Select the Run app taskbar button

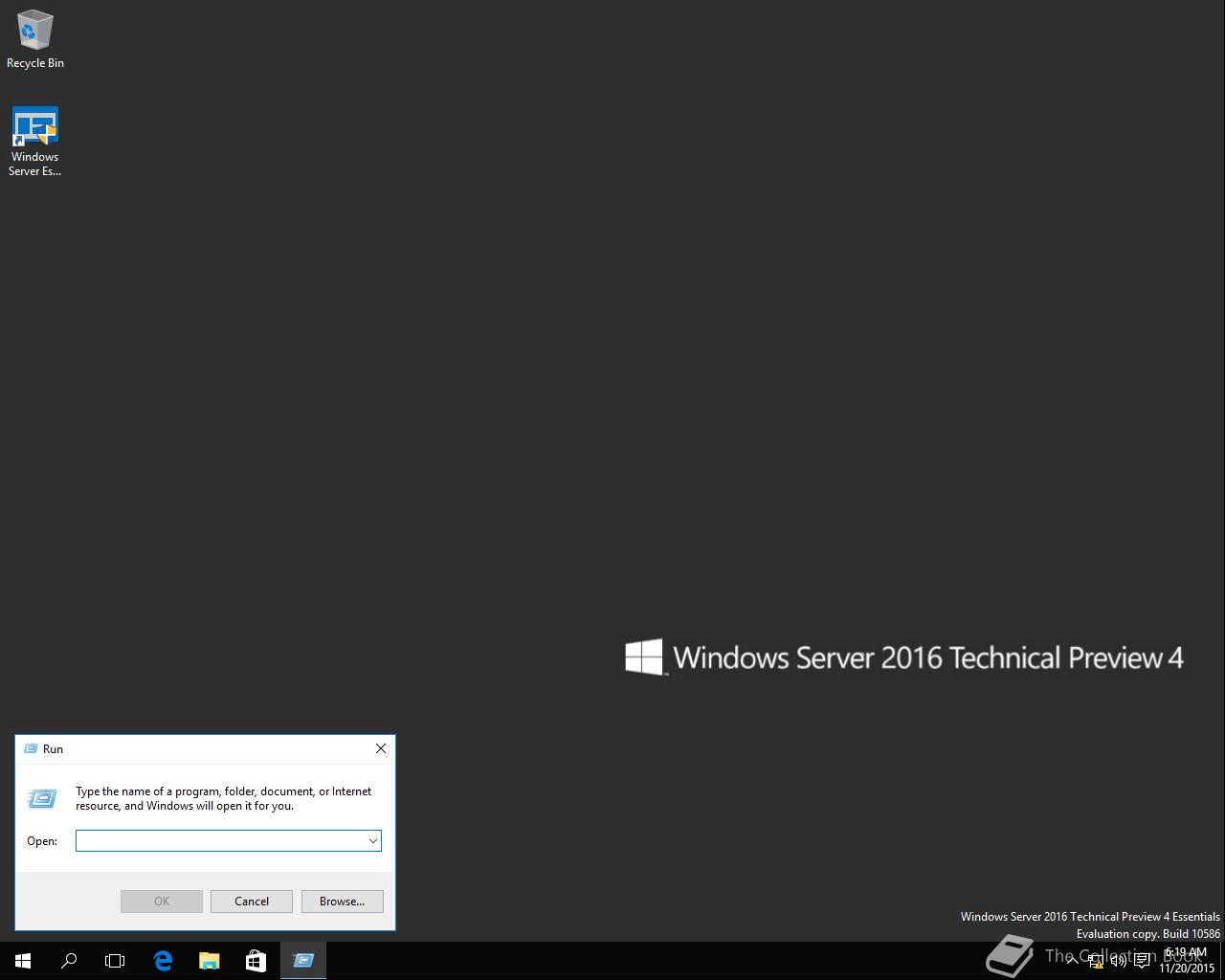point(303,961)
